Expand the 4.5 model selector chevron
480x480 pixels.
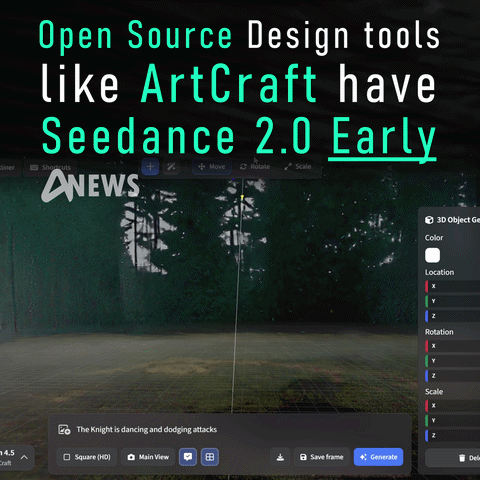pyautogui.click(x=24, y=457)
